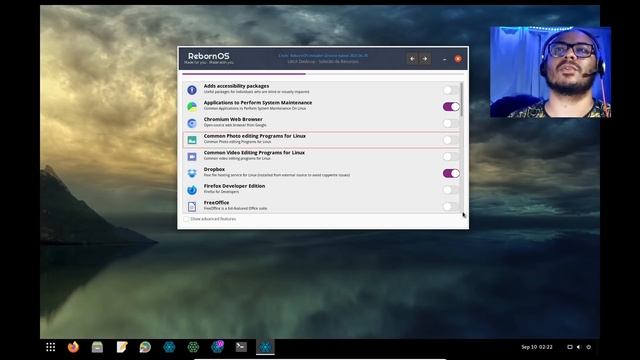The image size is (640, 360).
Task: Open the RebornOS icon with purple badge
Action: (217, 347)
